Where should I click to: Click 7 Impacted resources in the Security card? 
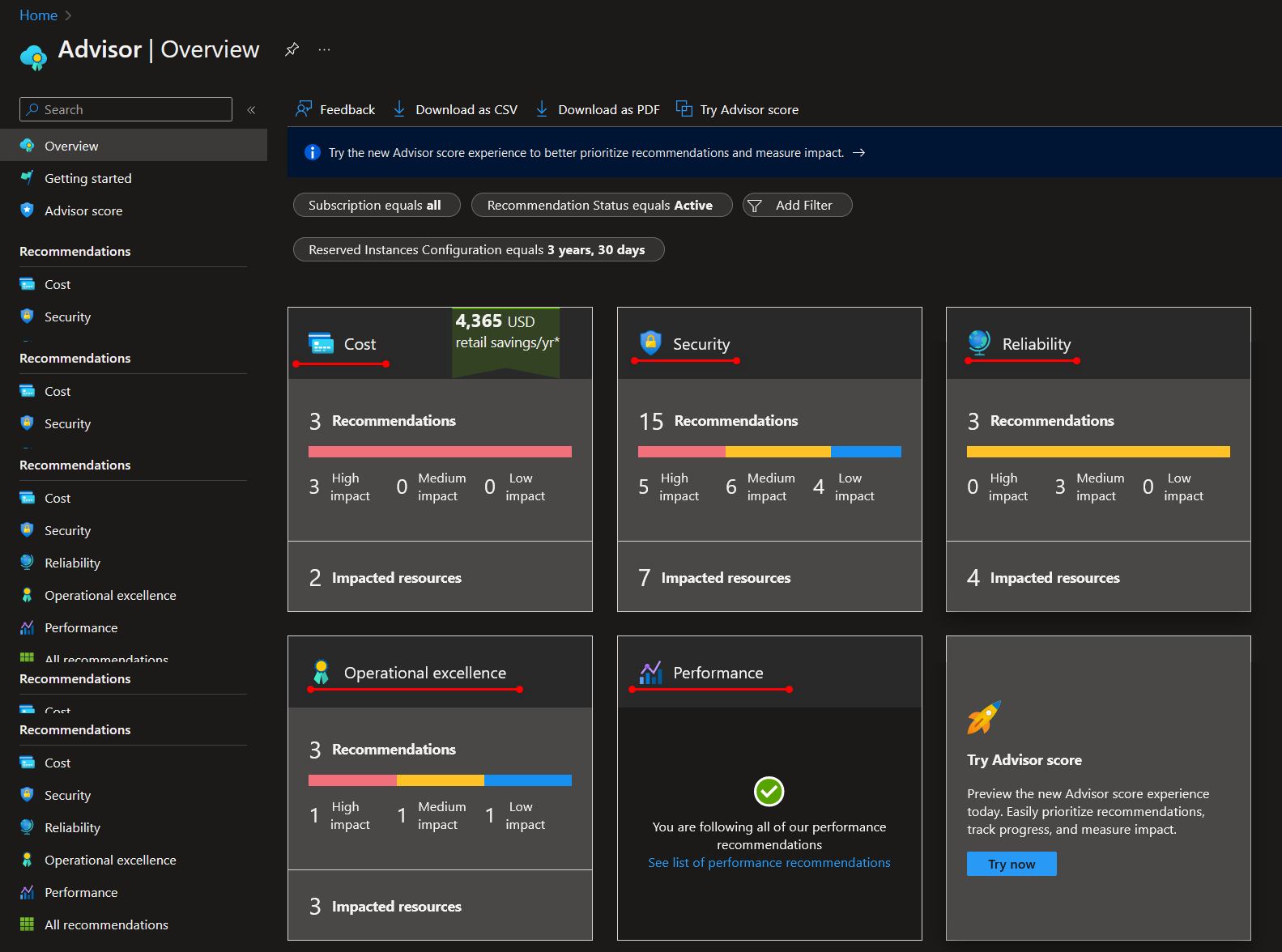[714, 578]
